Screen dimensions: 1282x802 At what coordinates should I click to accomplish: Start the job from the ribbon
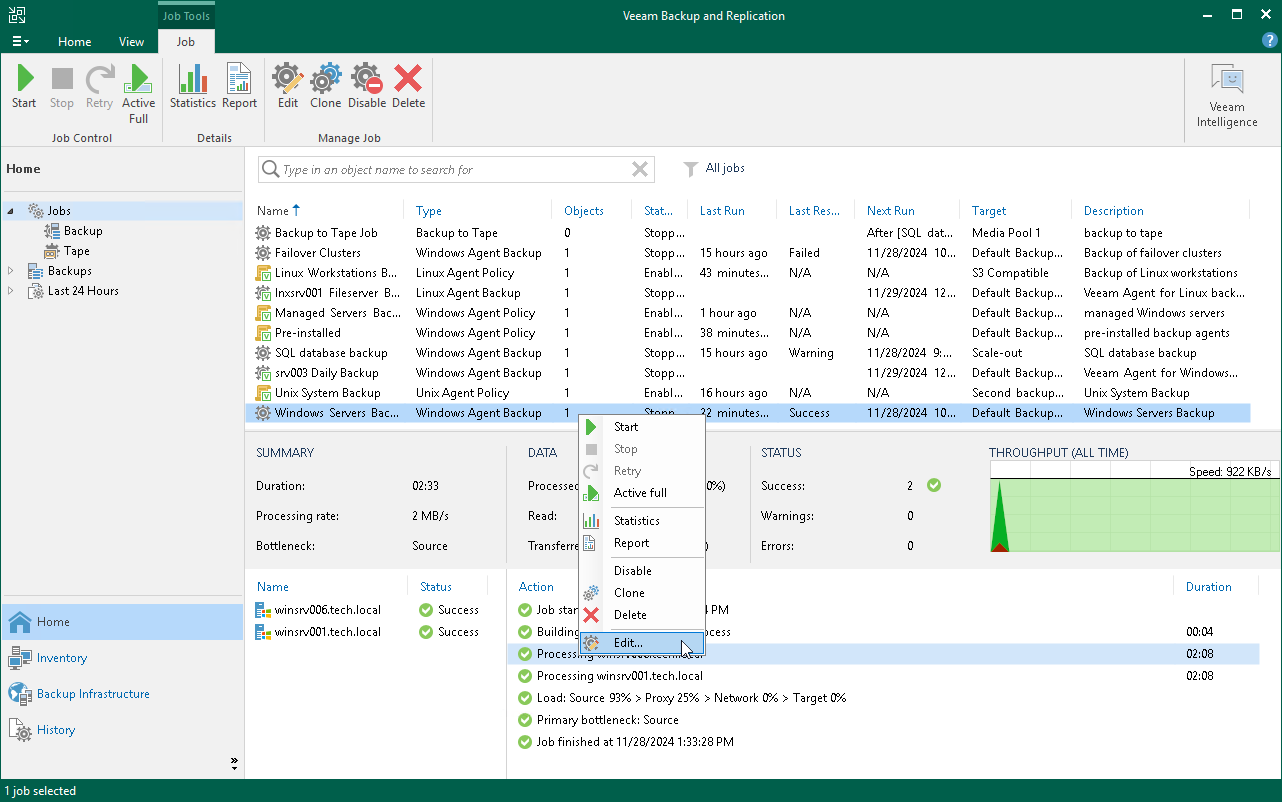[x=24, y=87]
